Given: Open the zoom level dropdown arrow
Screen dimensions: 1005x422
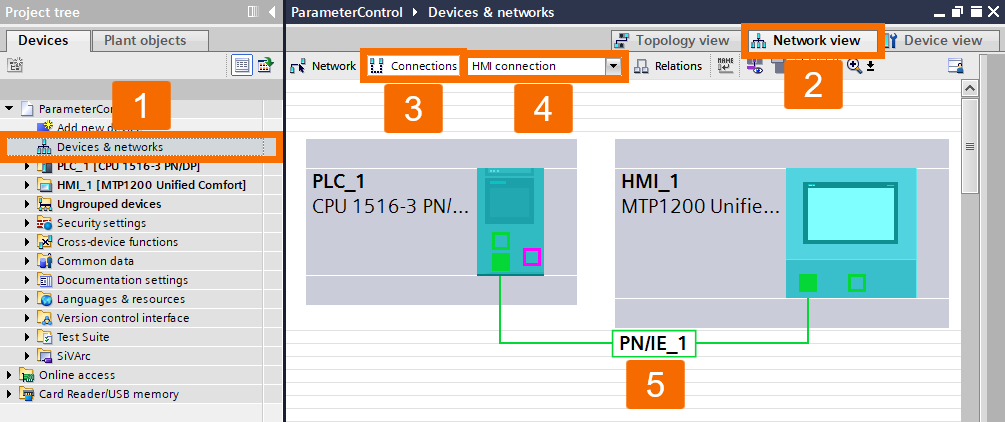Looking at the screenshot, I should [x=870, y=66].
